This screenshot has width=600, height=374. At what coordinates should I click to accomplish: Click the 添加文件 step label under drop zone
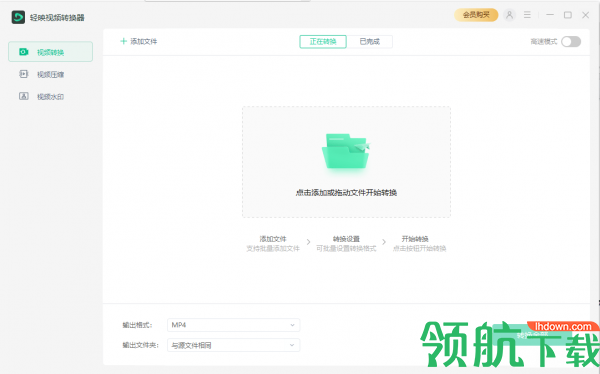click(273, 239)
